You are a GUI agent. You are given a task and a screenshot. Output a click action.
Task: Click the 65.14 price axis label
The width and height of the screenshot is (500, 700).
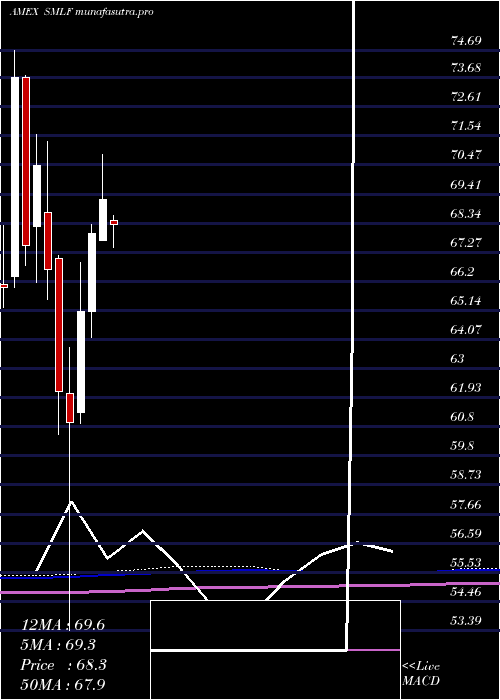[x=466, y=300]
